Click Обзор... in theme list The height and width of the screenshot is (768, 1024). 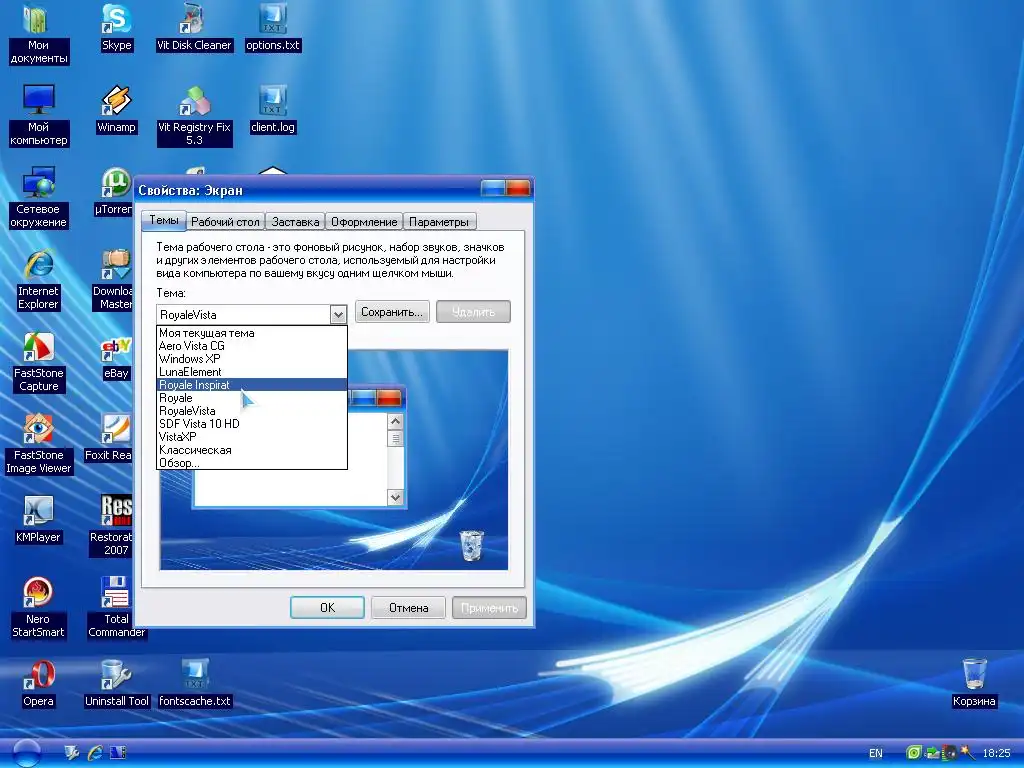tap(252, 463)
